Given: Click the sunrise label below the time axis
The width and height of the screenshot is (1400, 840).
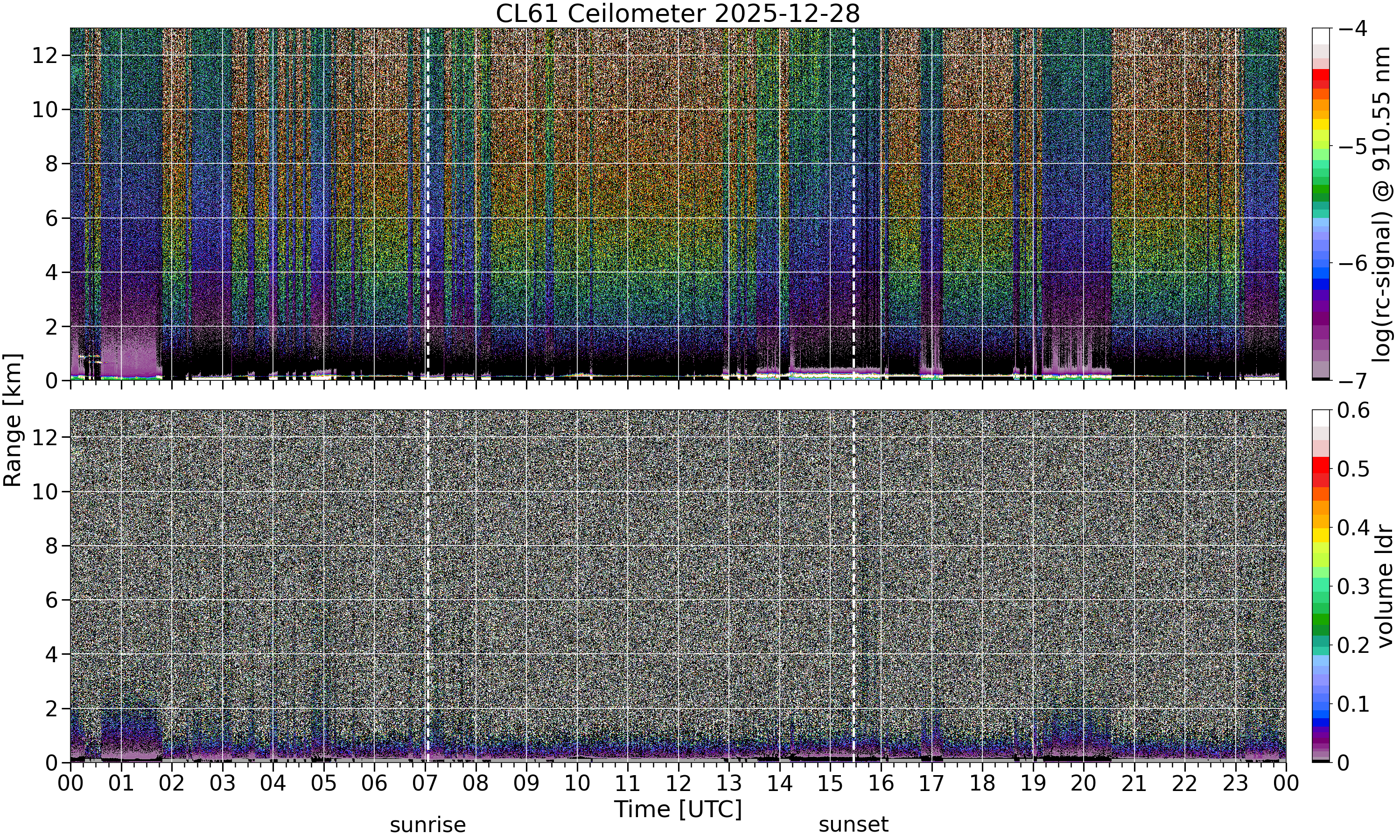Looking at the screenshot, I should click(x=428, y=825).
